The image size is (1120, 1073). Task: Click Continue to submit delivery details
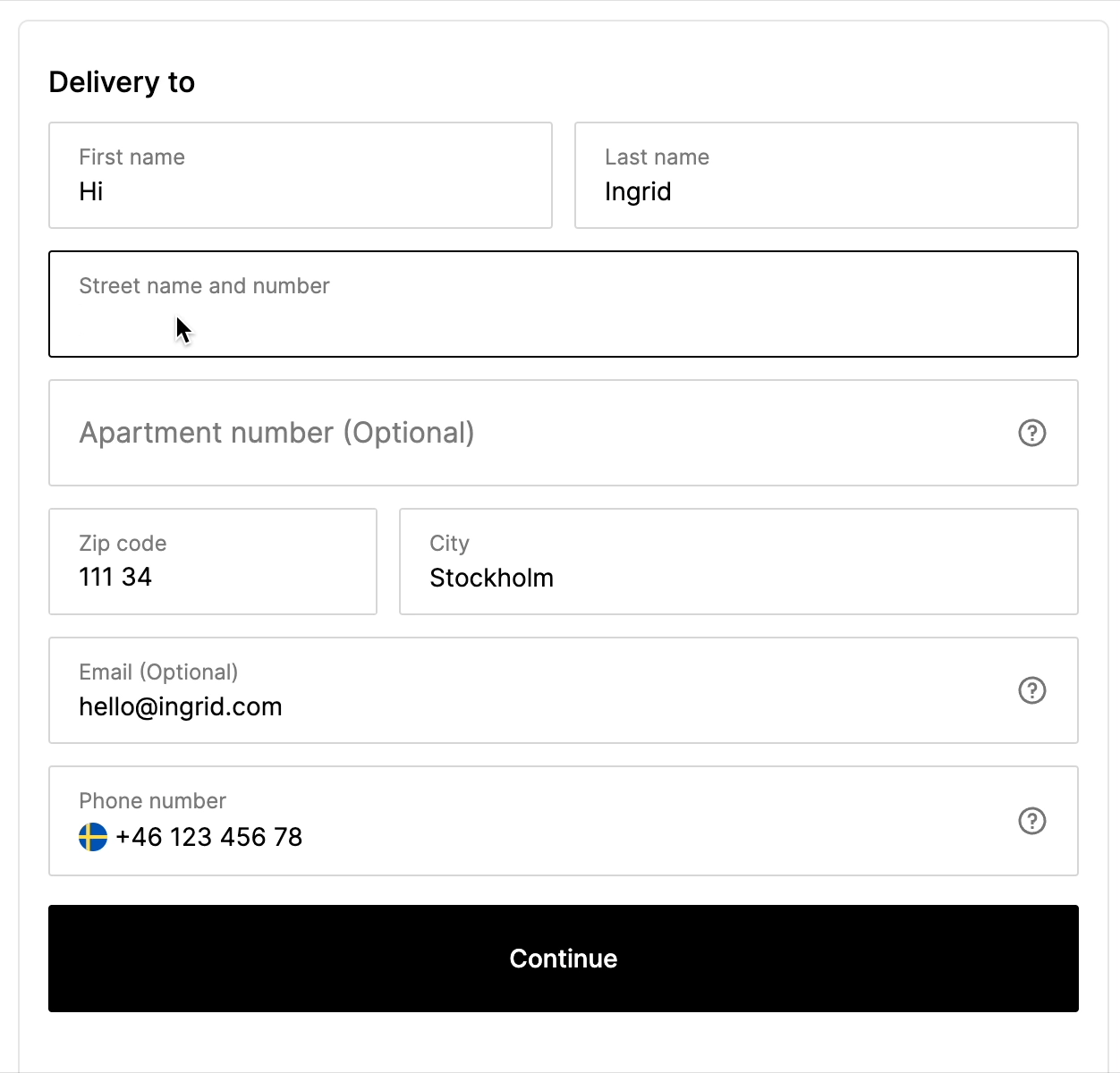563,958
